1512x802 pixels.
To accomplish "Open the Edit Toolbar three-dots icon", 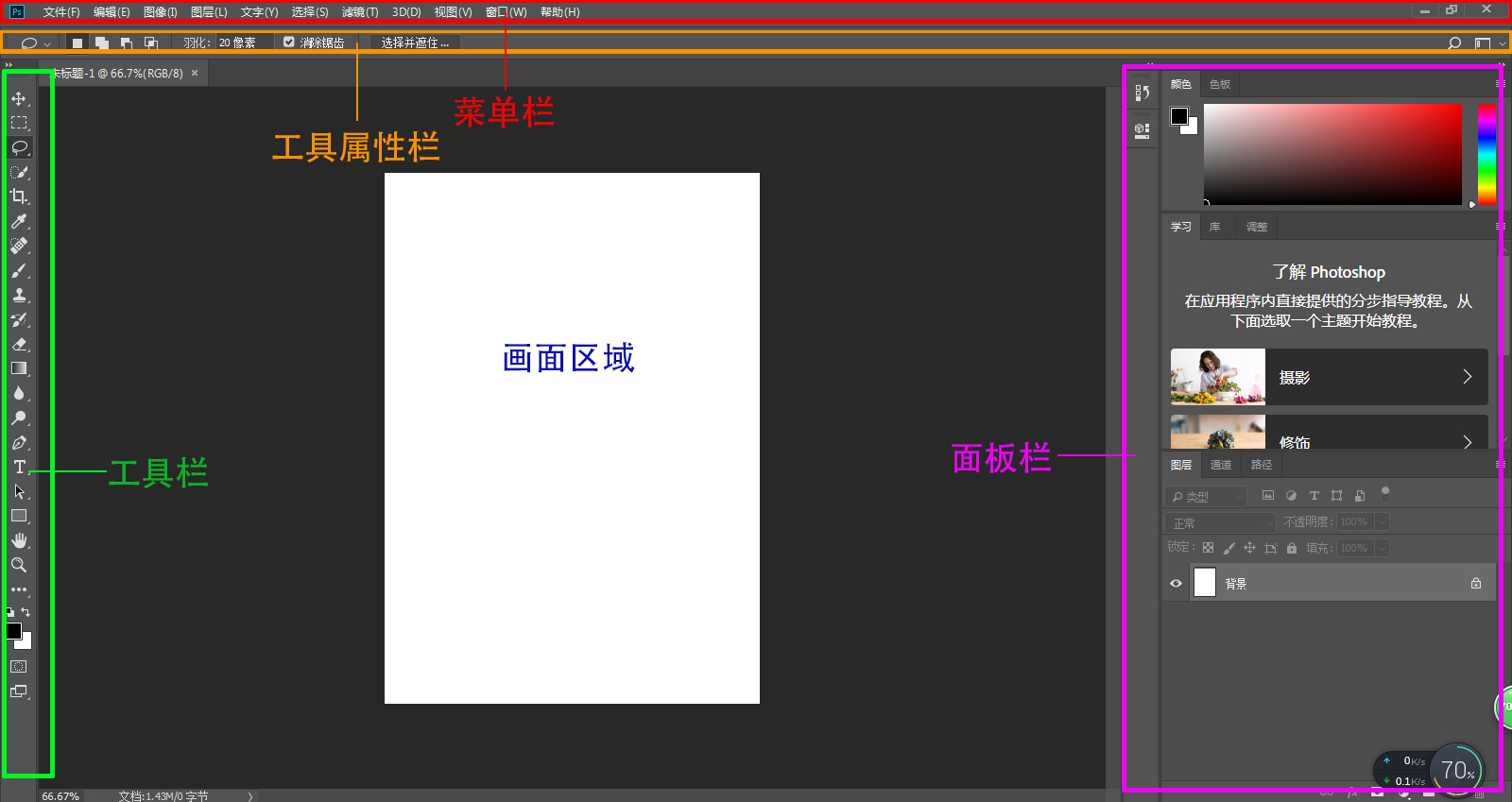I will [19, 589].
